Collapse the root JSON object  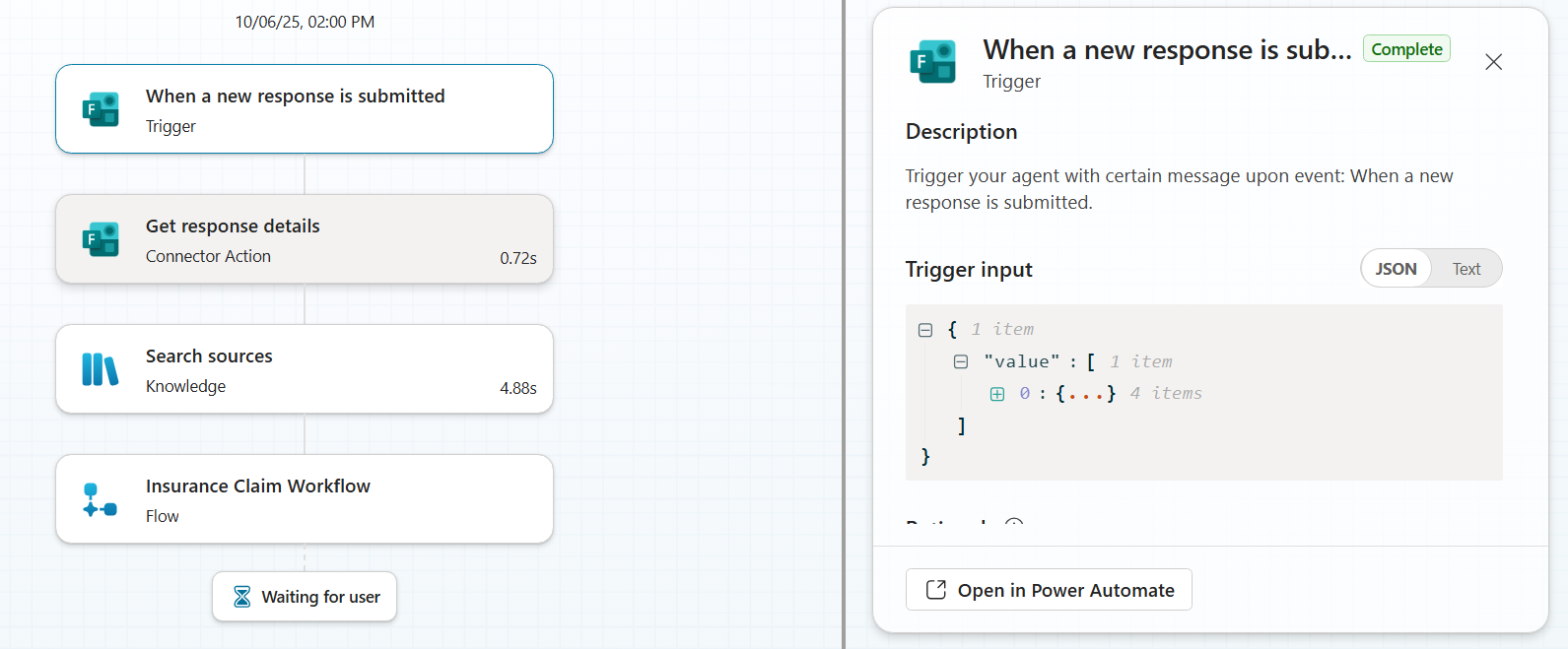point(925,330)
